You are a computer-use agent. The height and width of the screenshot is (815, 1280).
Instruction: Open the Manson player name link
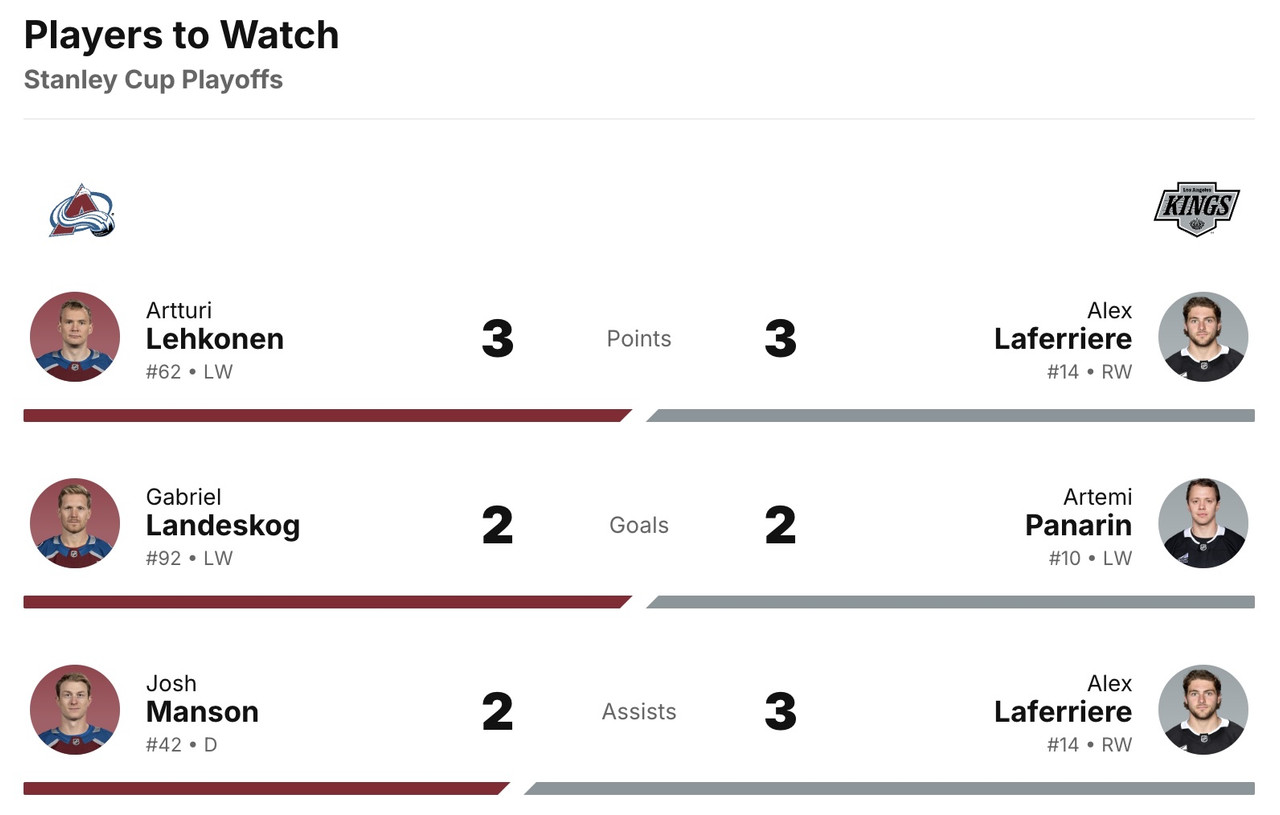[x=202, y=712]
